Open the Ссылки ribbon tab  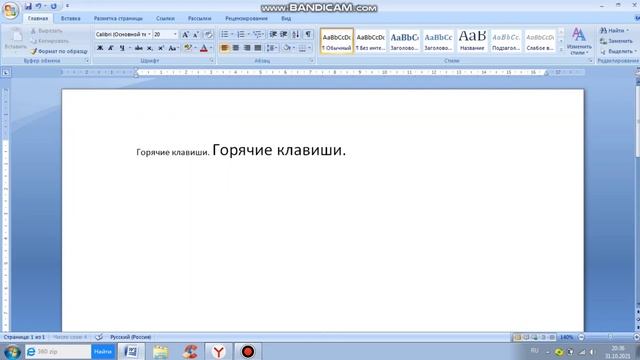click(x=165, y=19)
